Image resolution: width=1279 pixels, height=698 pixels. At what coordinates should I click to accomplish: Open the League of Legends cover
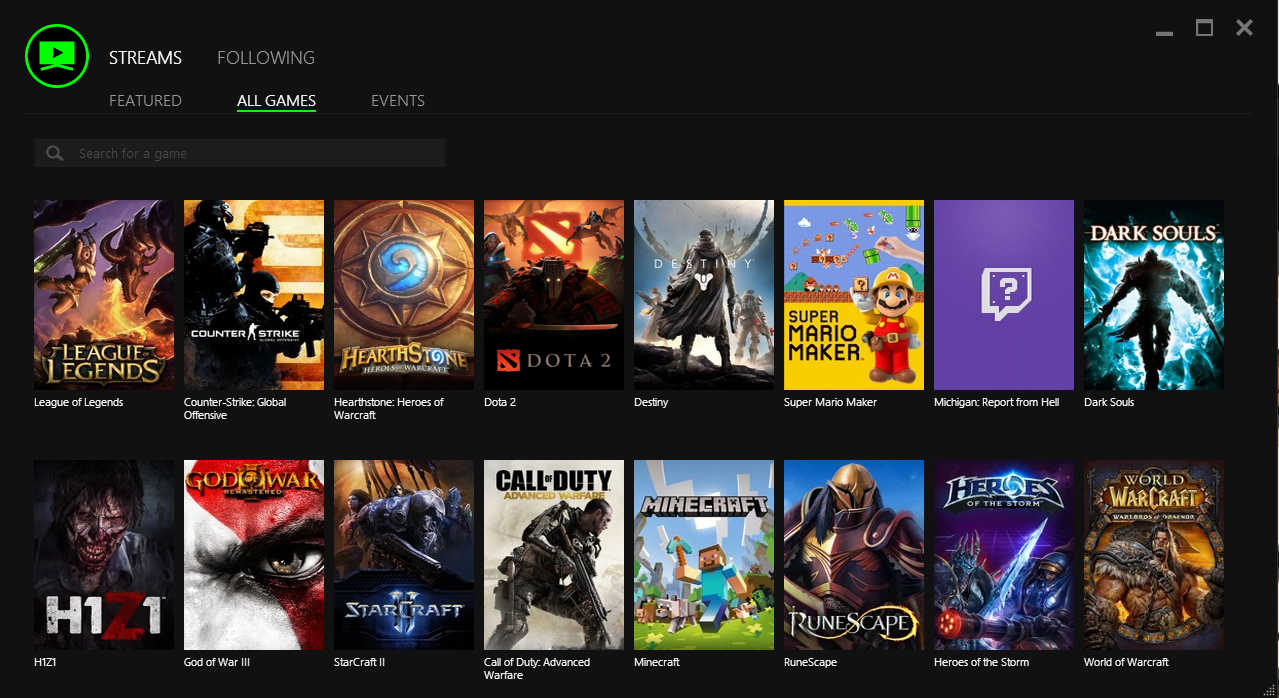click(103, 295)
